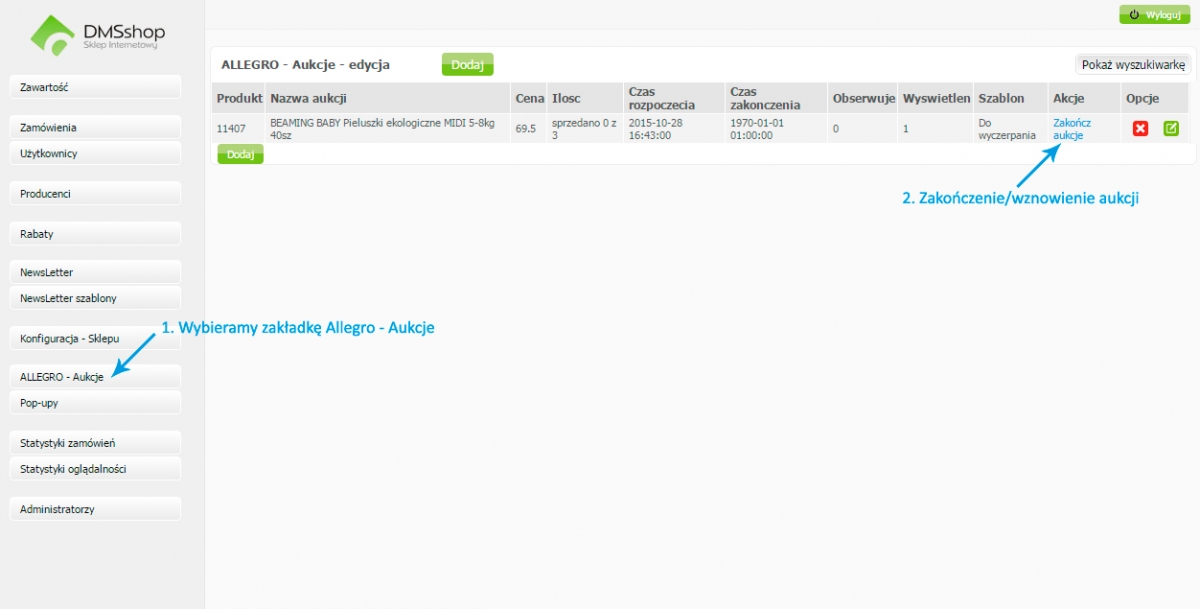This screenshot has width=1200, height=609.
Task: Click the end time 1970-01-01 01:00:00
Action: click(757, 129)
